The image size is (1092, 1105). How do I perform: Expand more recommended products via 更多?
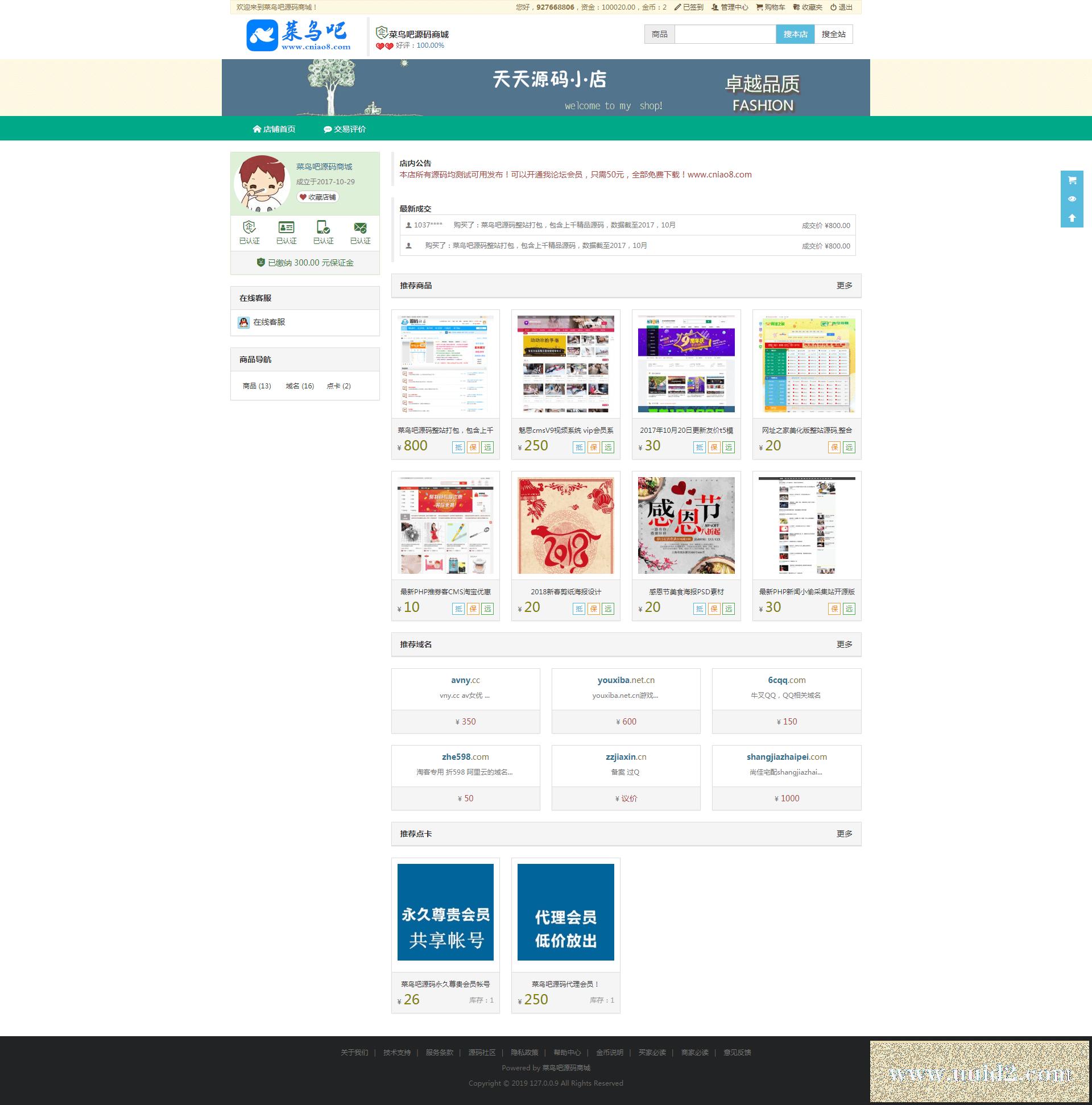[x=843, y=285]
